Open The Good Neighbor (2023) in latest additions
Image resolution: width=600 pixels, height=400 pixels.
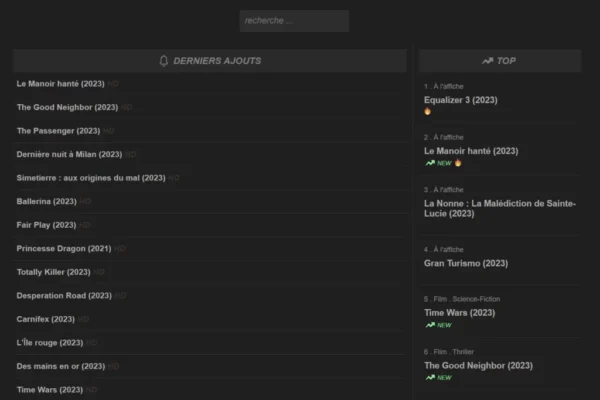[67, 108]
